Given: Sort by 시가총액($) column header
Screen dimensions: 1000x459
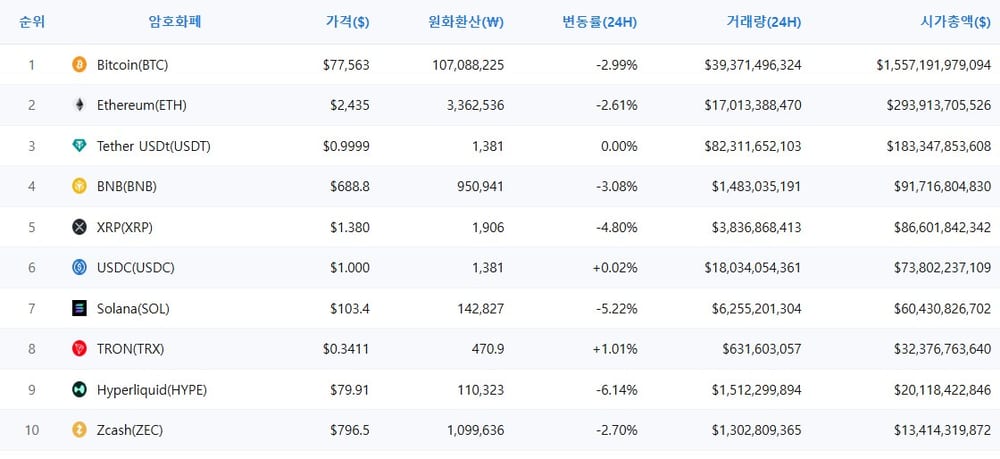Looking at the screenshot, I should [x=956, y=22].
